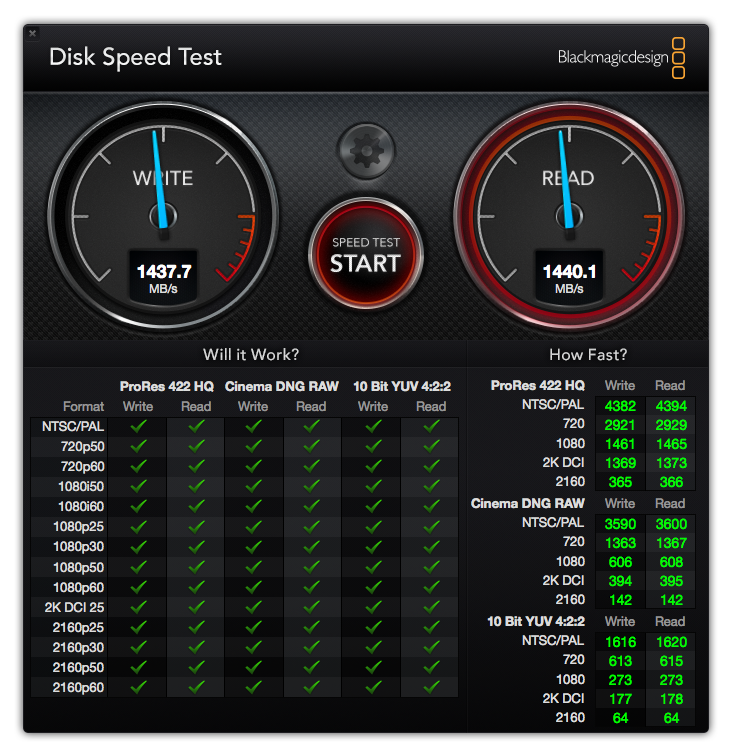Select the 1440.1 MB/s read readout
This screenshot has height=756, width=732.
(569, 278)
